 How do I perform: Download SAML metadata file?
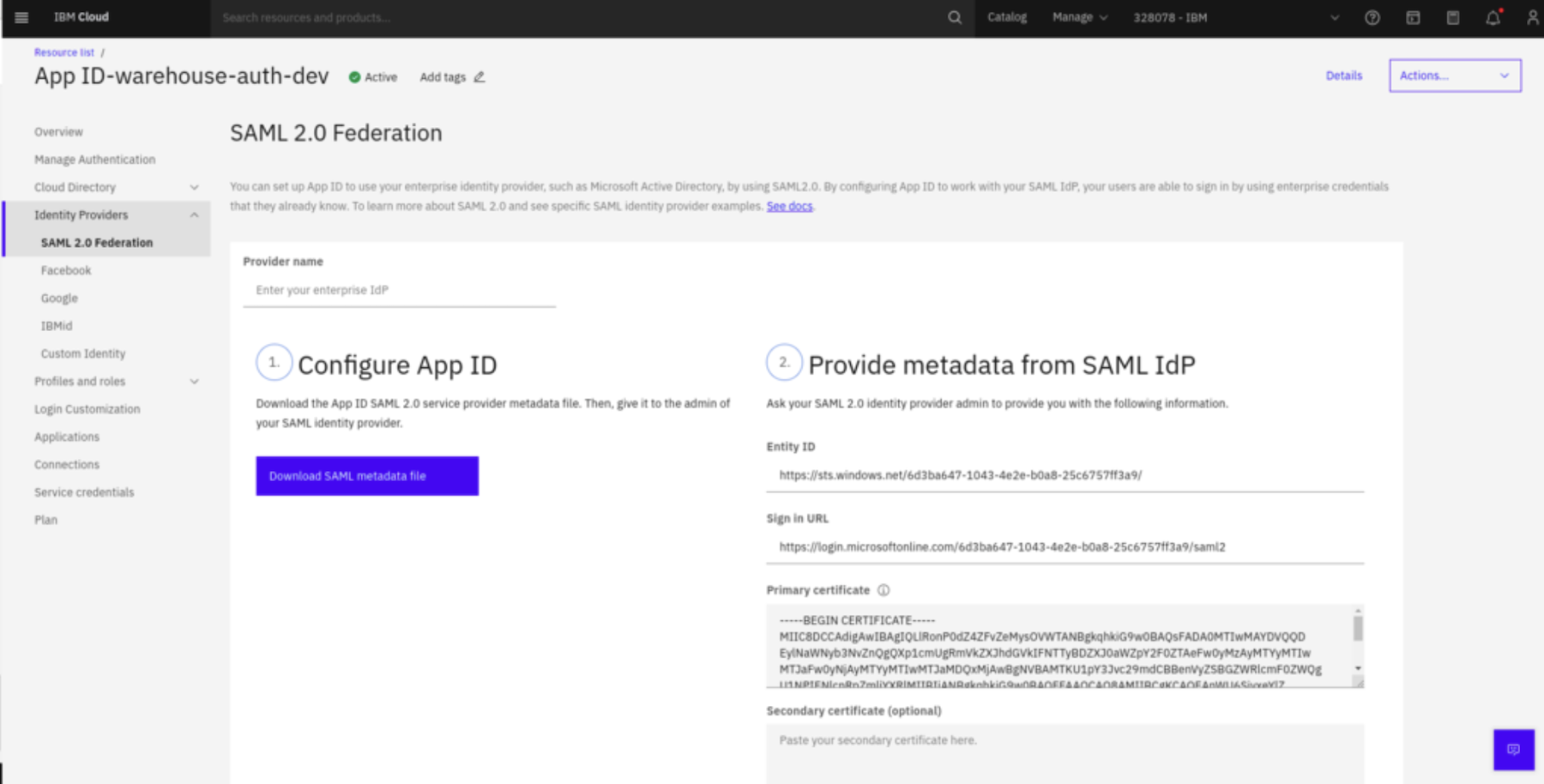click(367, 476)
